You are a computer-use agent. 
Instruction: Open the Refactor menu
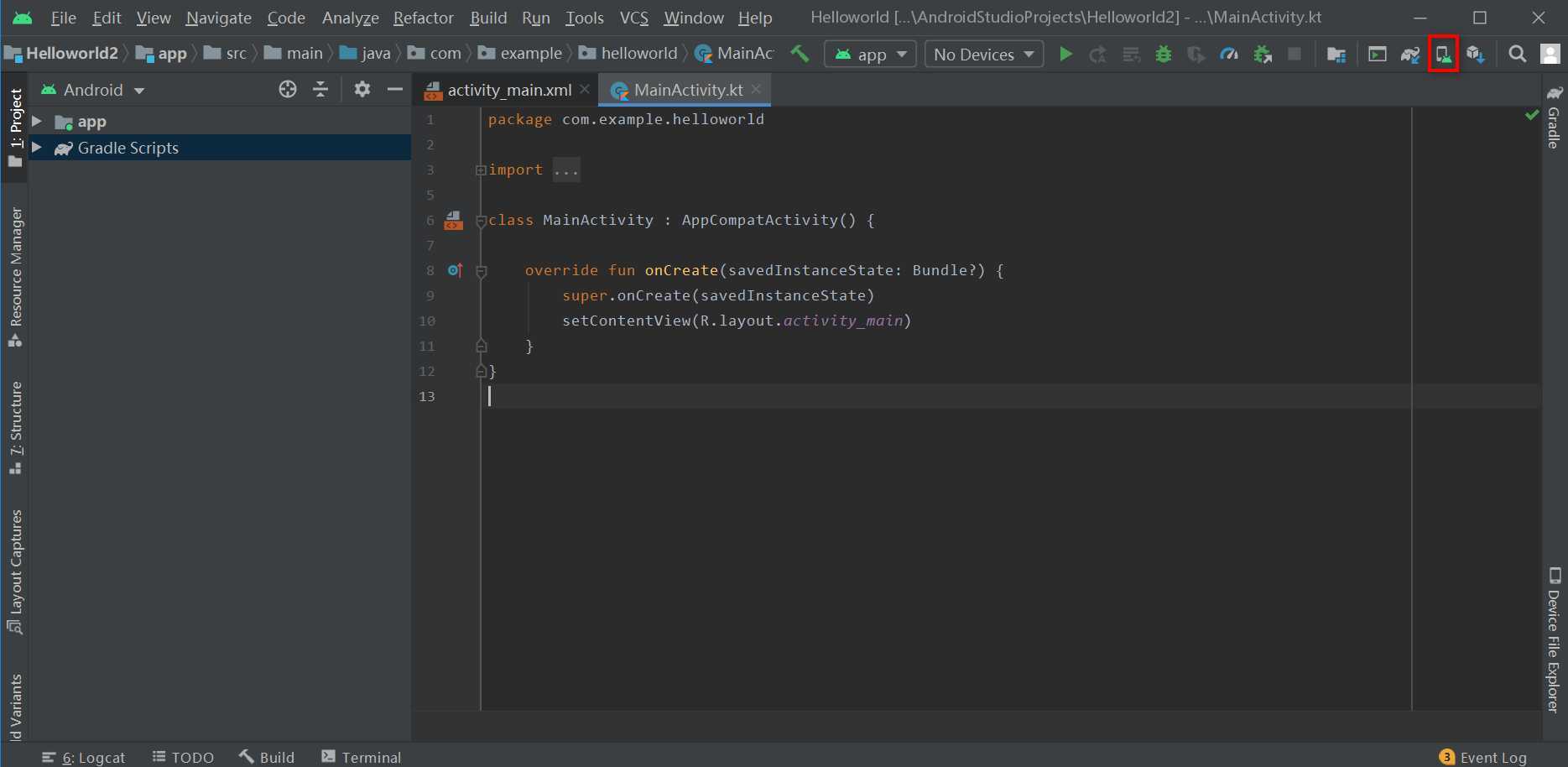point(424,18)
